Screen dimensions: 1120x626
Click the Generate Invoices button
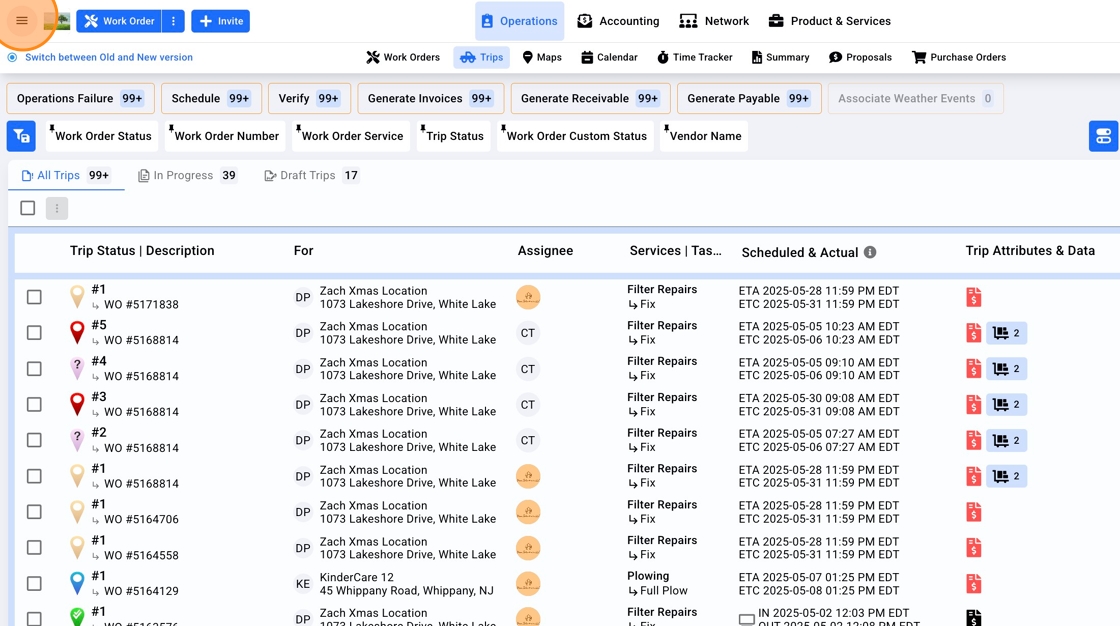pyautogui.click(x=429, y=98)
